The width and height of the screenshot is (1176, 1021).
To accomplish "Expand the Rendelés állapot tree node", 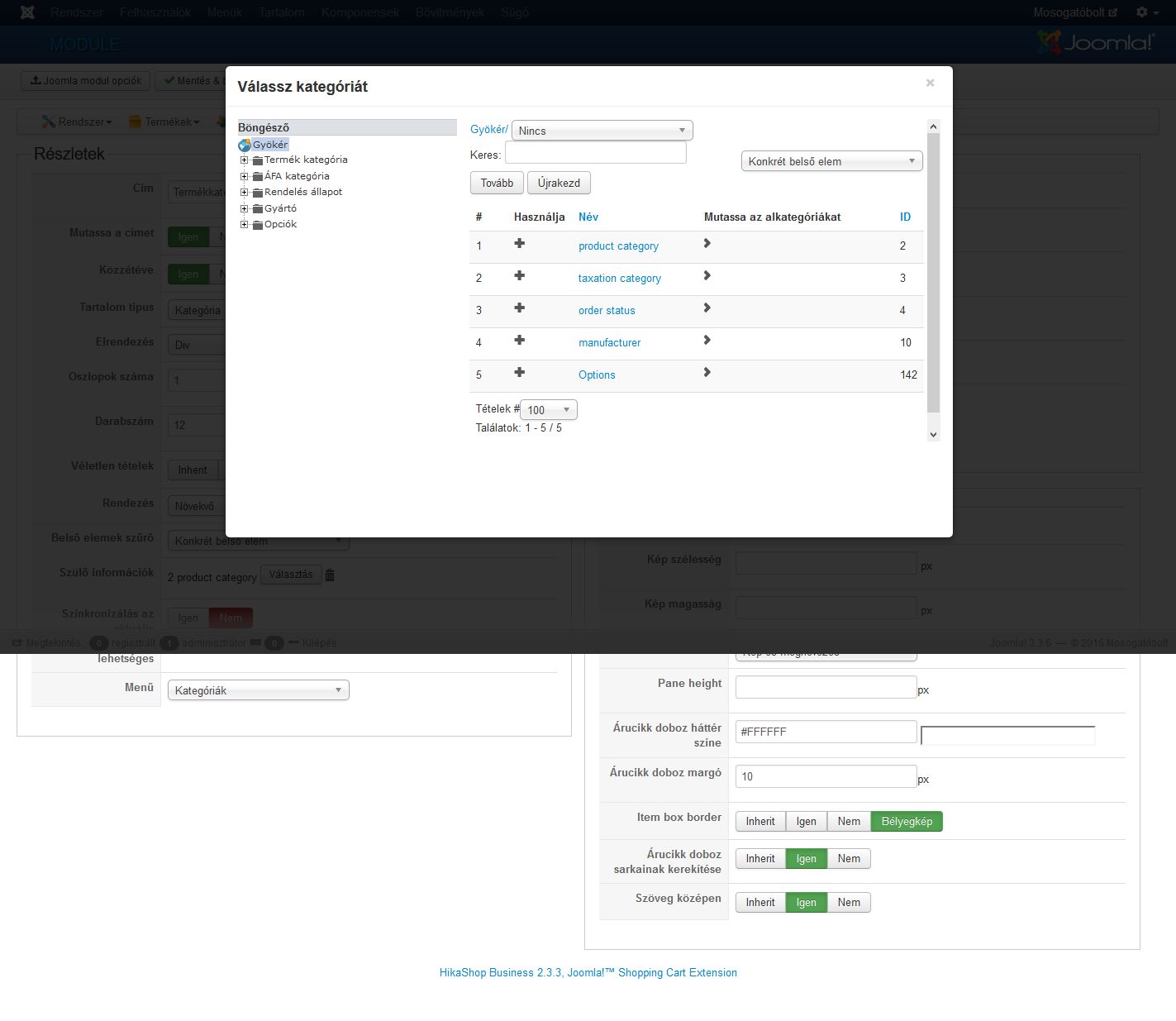I will point(245,193).
